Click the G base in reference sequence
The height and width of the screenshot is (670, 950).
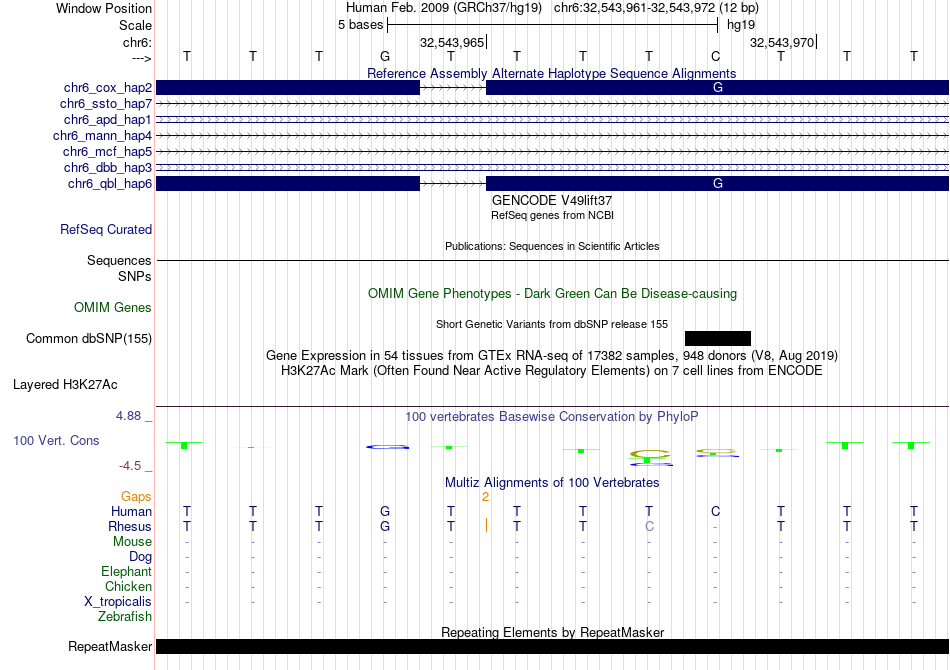tap(385, 56)
